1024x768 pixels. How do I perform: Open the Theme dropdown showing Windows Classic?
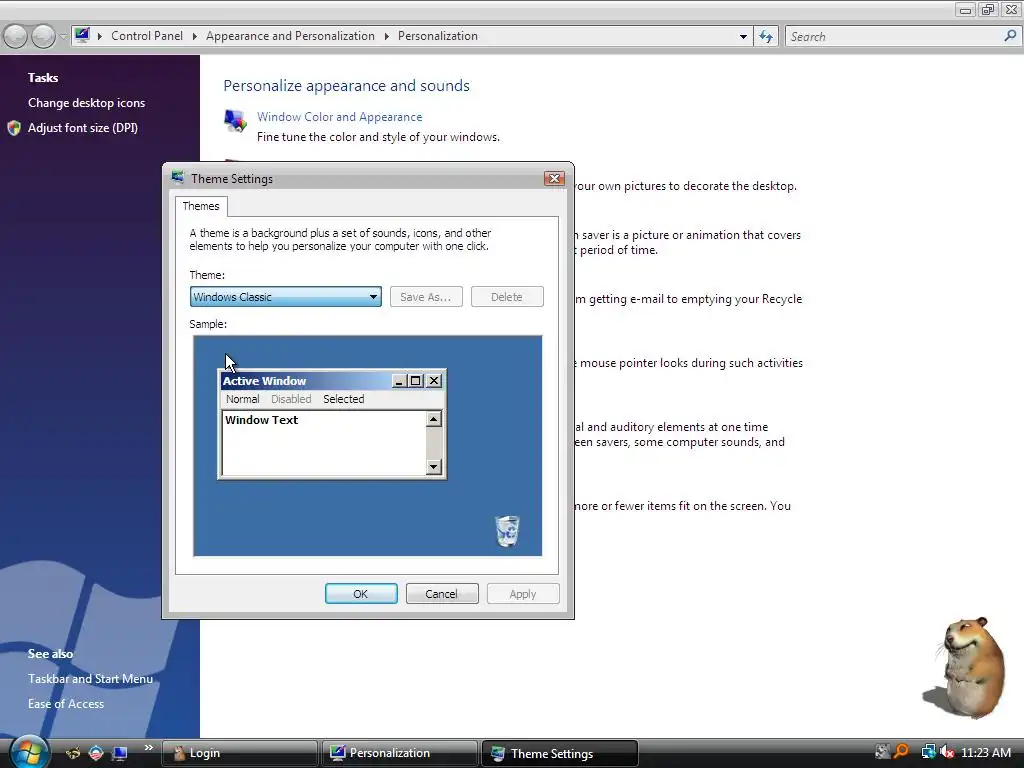pos(285,296)
